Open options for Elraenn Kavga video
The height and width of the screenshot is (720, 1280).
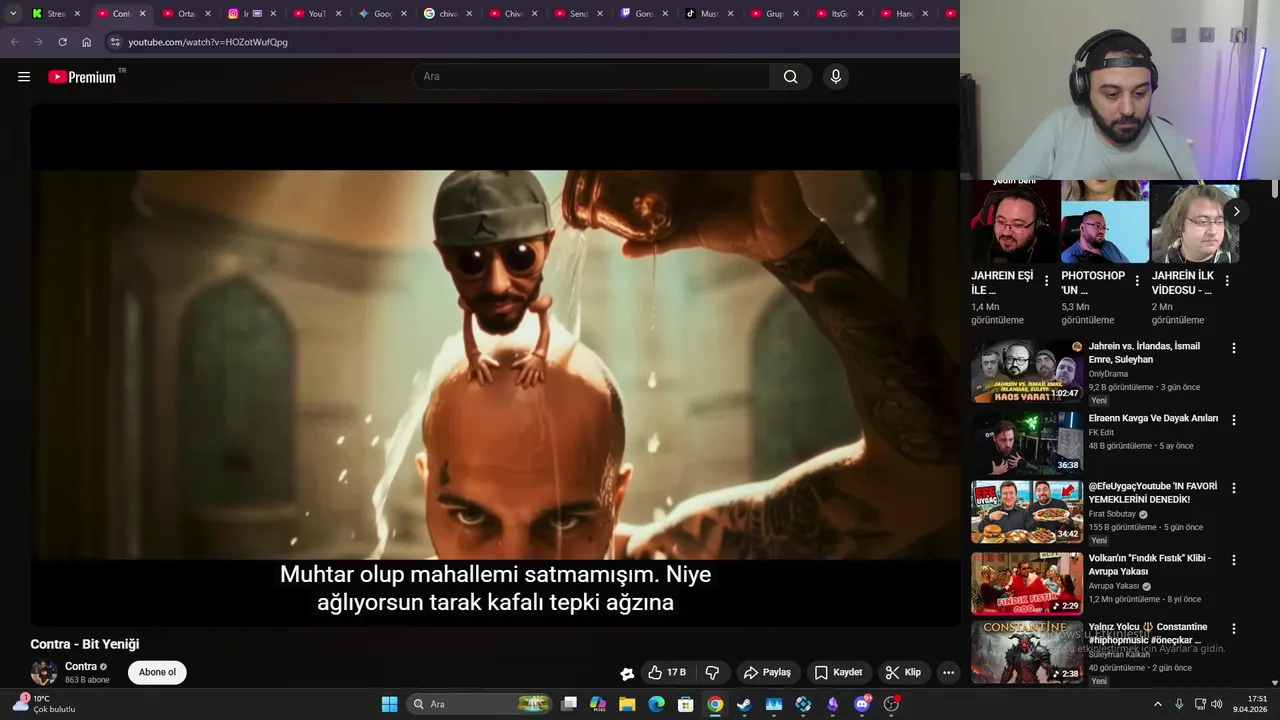click(1233, 420)
